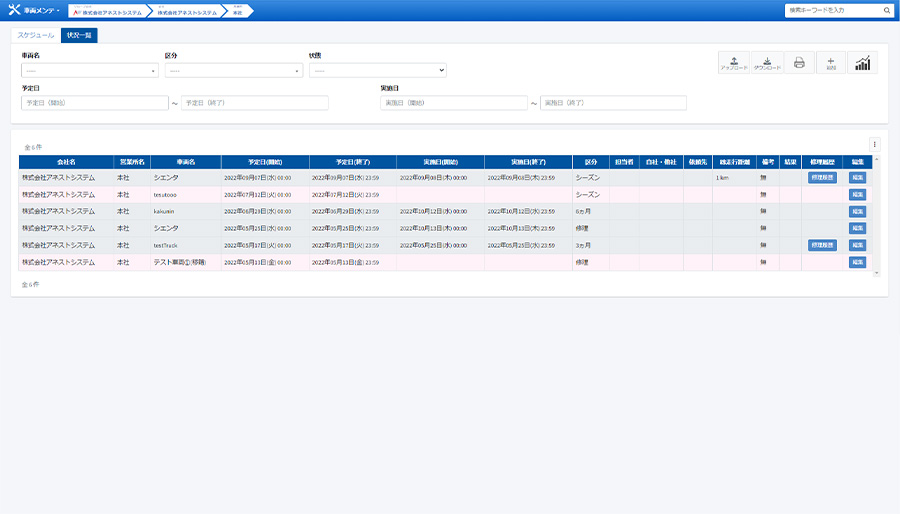Screen dimensions: 900x514
Task: Switch to the スケジュール tab
Action: coord(36,35)
